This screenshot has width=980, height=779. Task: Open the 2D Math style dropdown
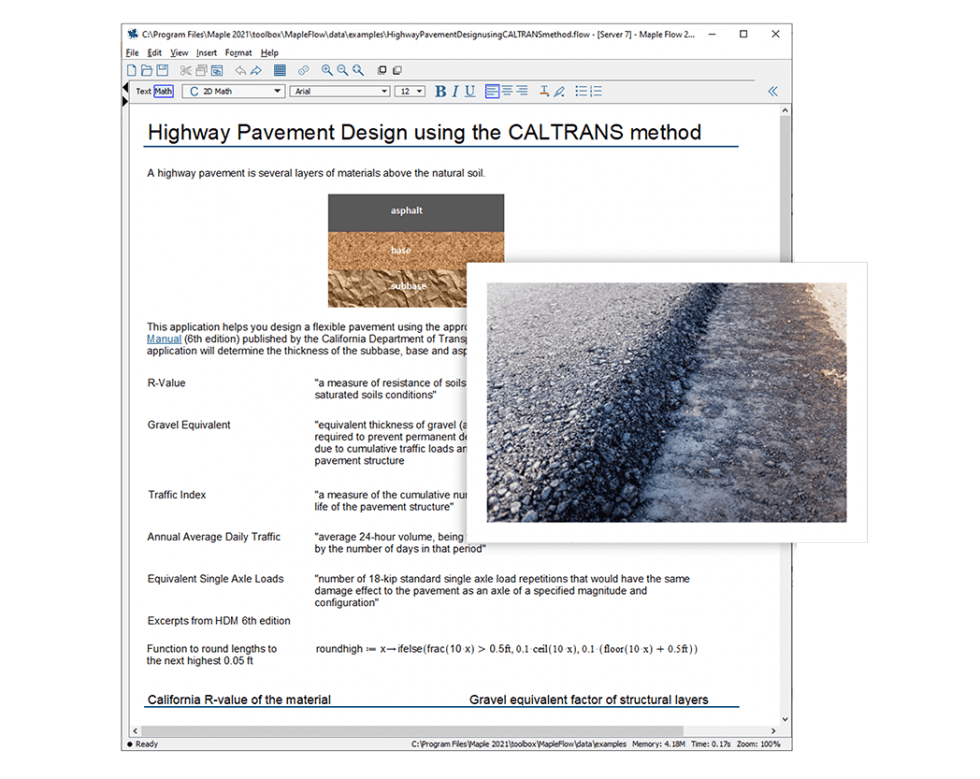click(x=234, y=91)
